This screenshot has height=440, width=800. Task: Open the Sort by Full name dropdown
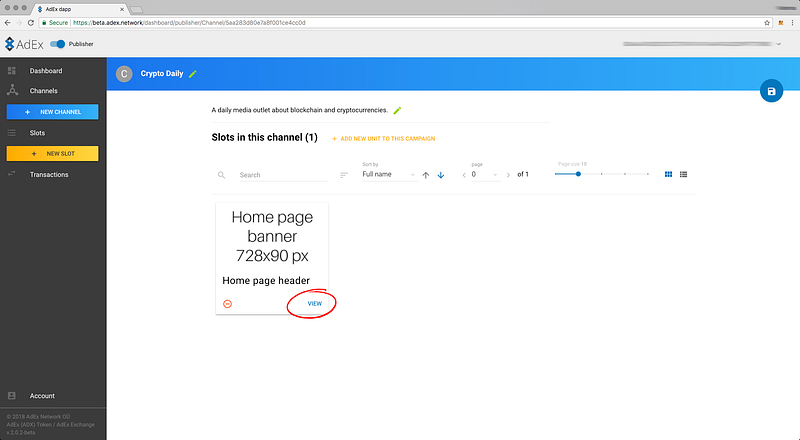coord(389,175)
